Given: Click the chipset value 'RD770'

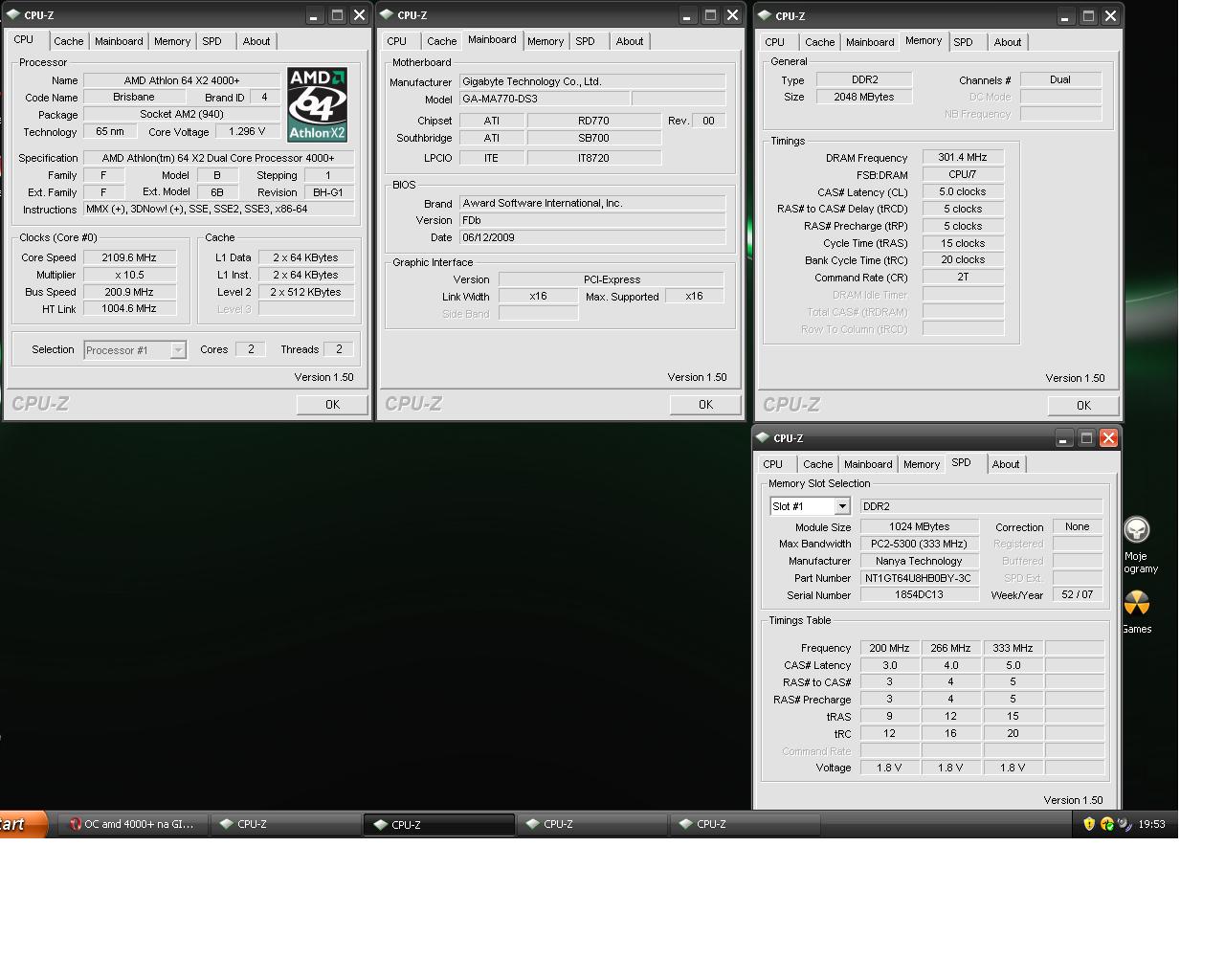Looking at the screenshot, I should pos(593,121).
